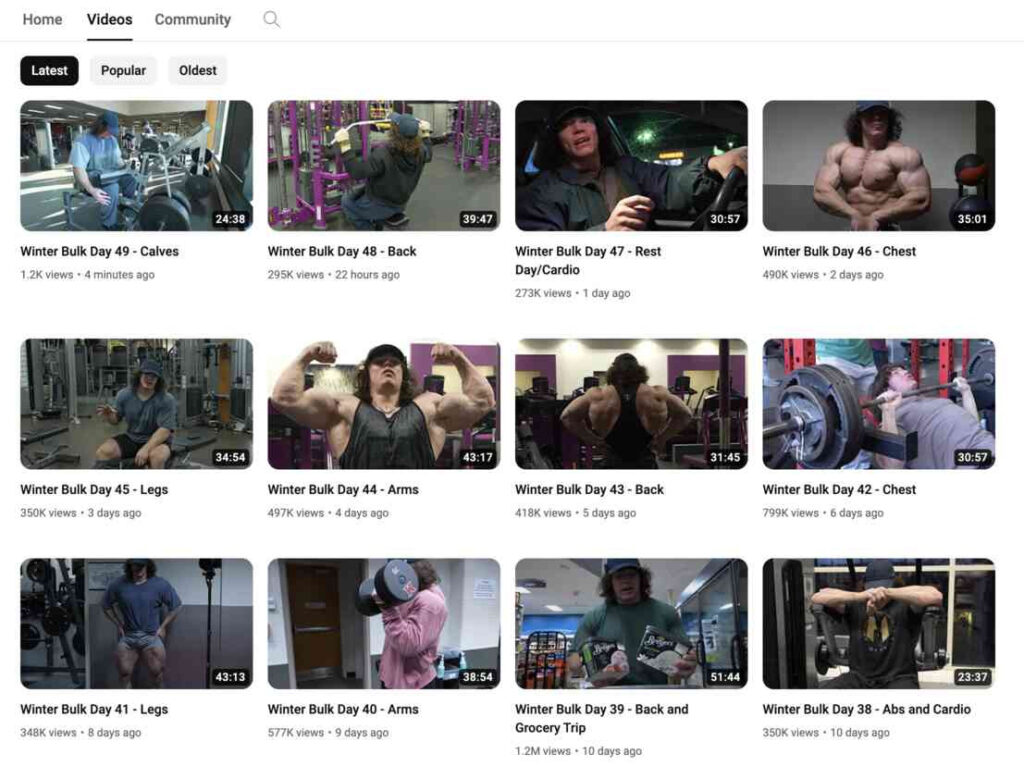Sort videos by Popular
The height and width of the screenshot is (766, 1024).
coord(123,71)
